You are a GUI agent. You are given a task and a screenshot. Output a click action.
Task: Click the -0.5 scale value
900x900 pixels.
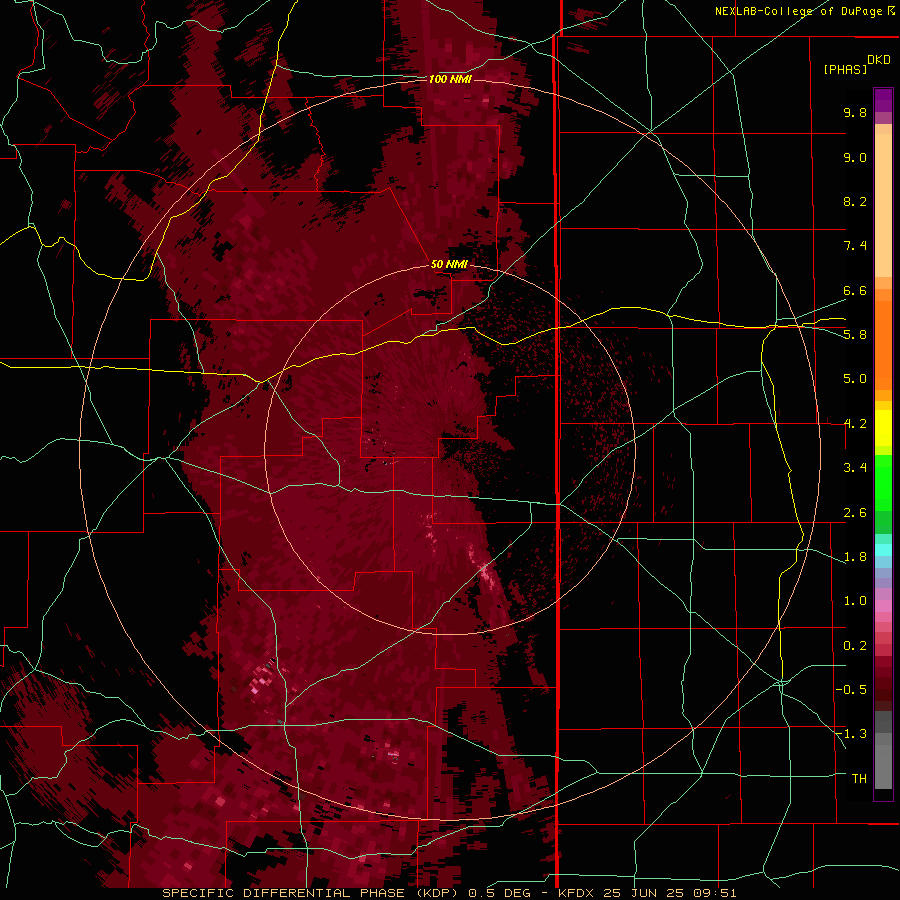[x=851, y=690]
